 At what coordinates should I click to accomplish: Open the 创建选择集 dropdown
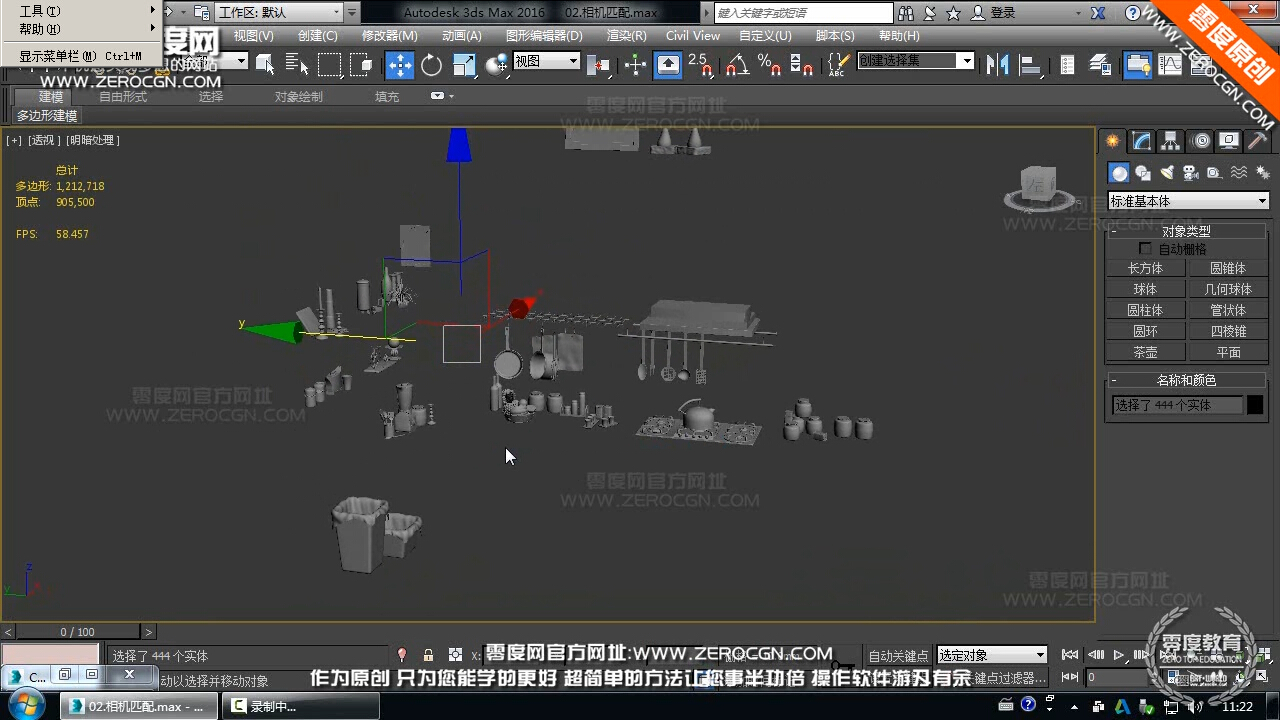pyautogui.click(x=916, y=61)
